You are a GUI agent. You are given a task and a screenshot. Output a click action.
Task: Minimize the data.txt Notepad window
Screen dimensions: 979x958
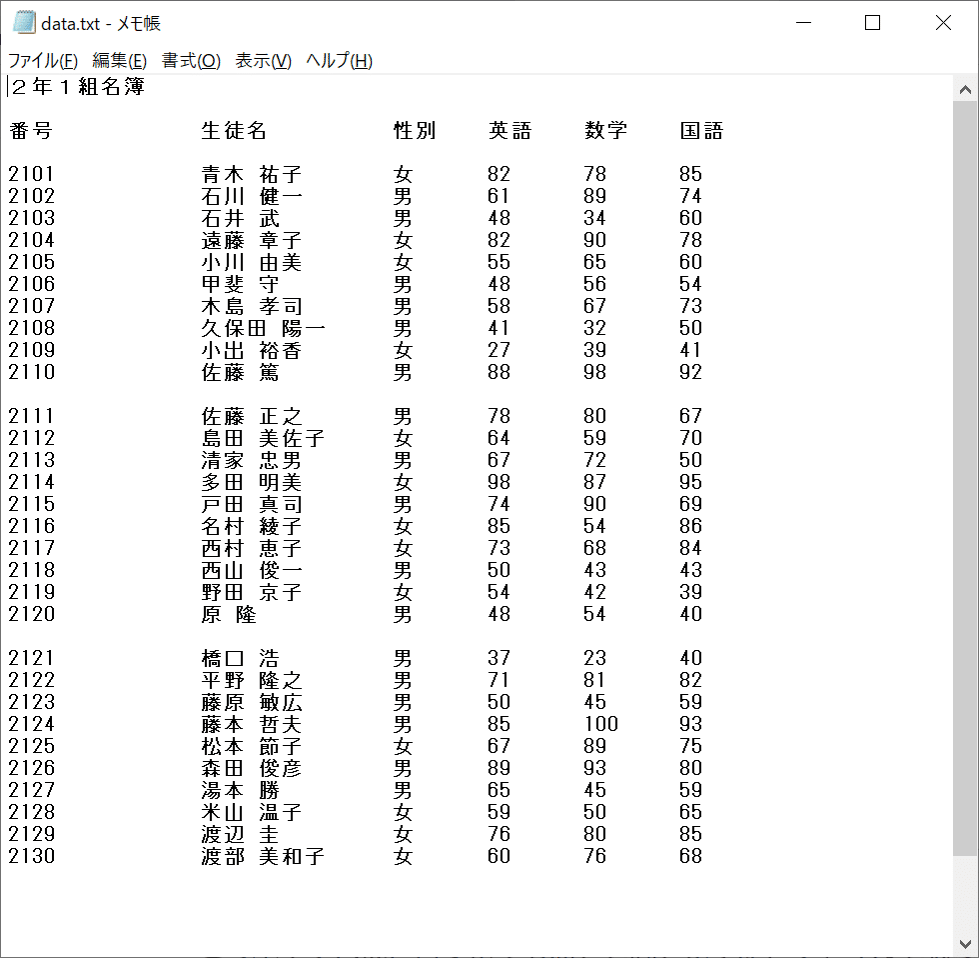[803, 21]
